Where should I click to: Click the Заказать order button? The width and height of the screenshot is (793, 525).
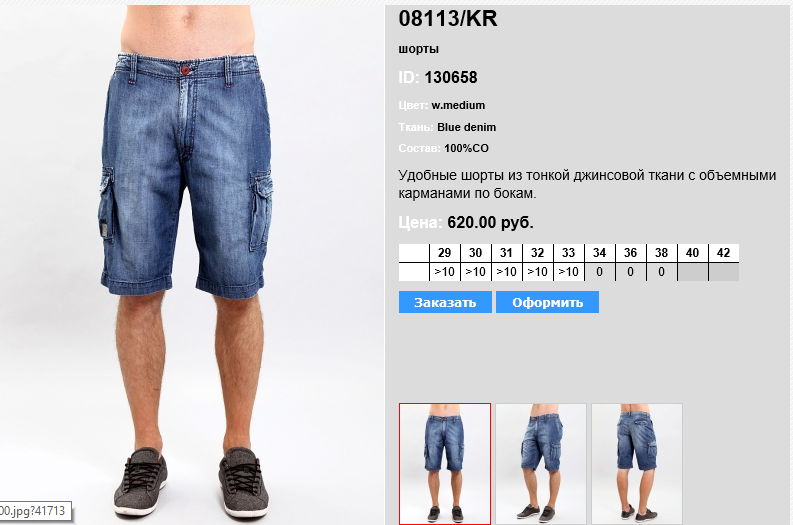445,302
